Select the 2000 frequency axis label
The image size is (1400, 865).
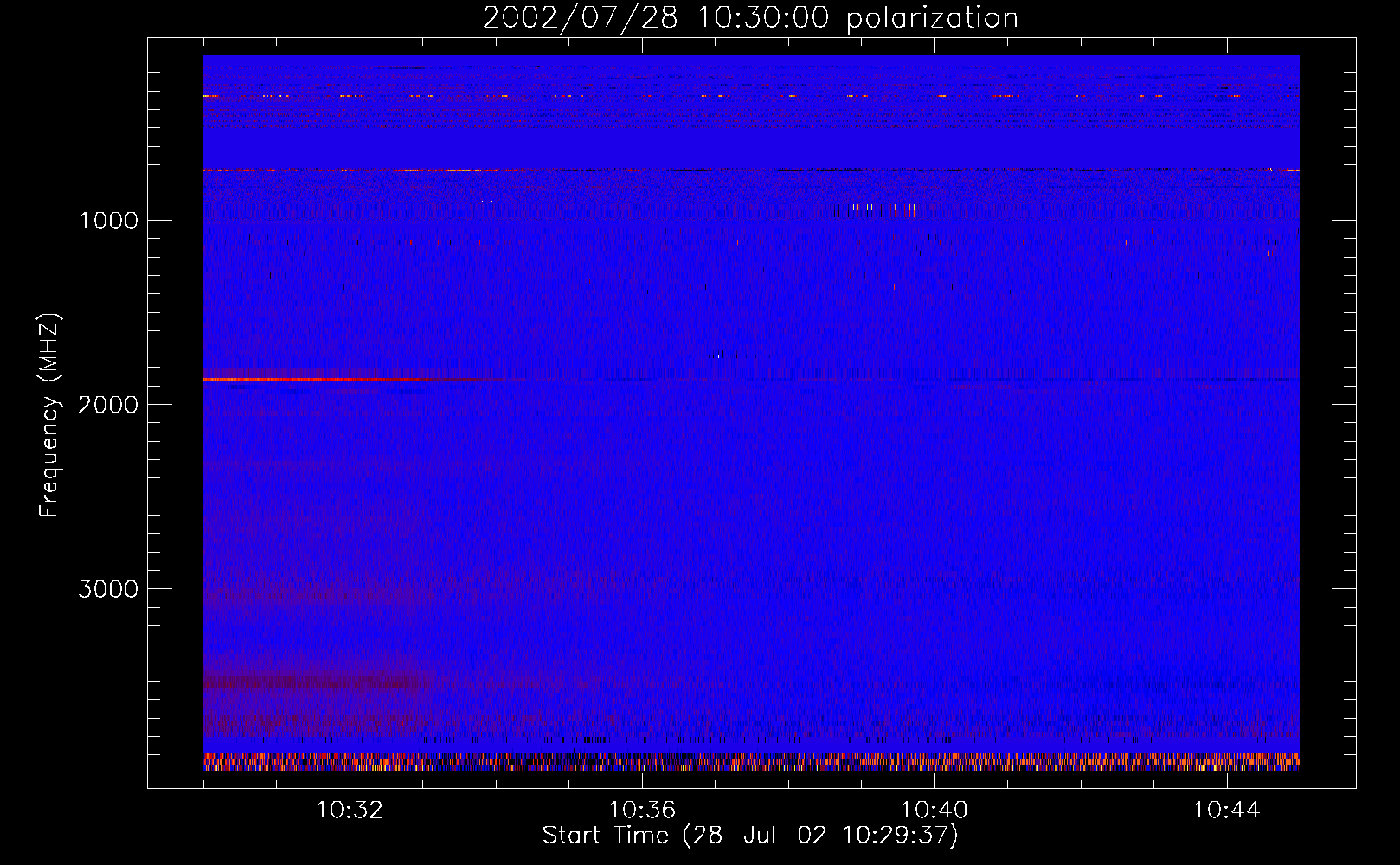[108, 405]
